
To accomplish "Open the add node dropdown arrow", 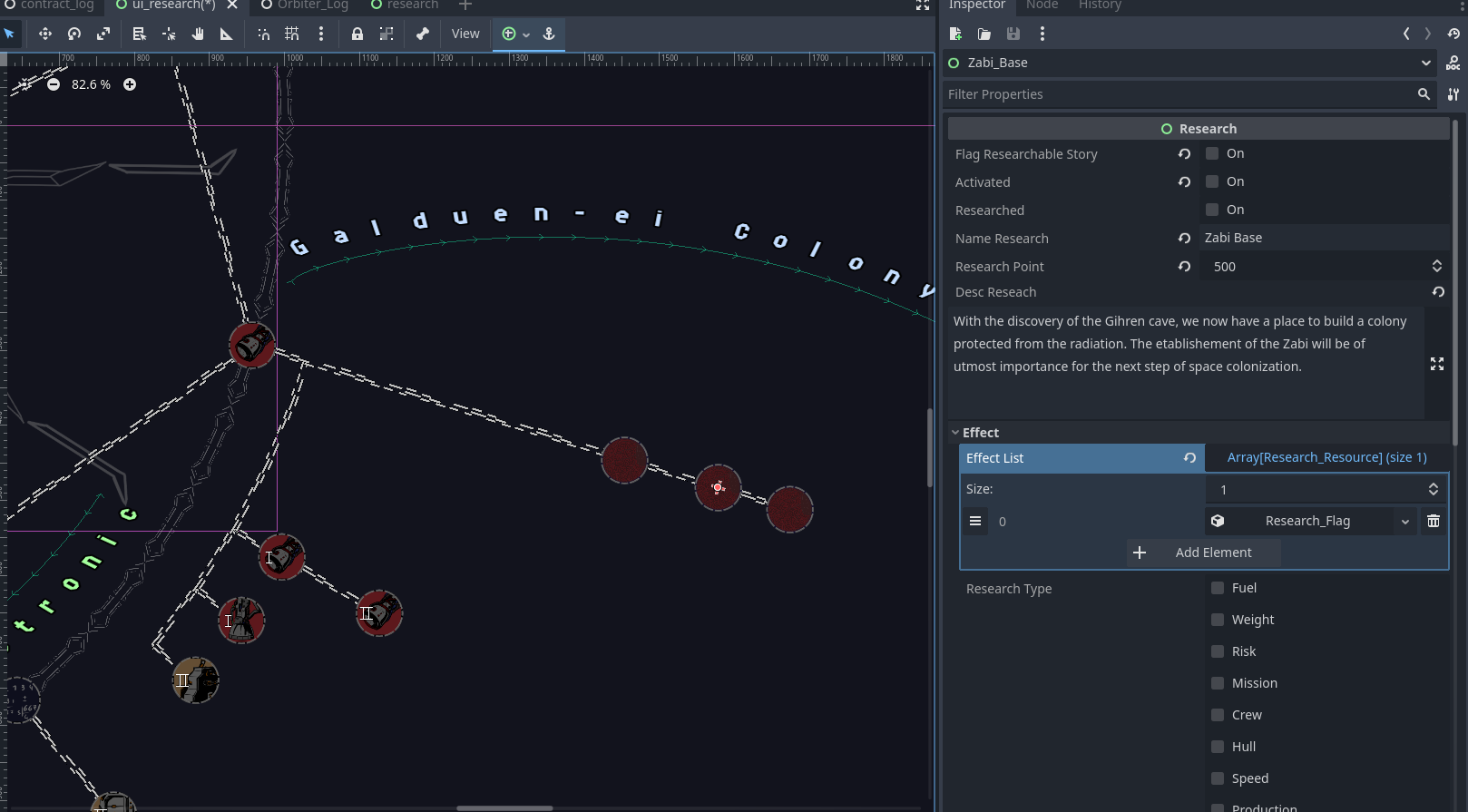I will [526, 34].
